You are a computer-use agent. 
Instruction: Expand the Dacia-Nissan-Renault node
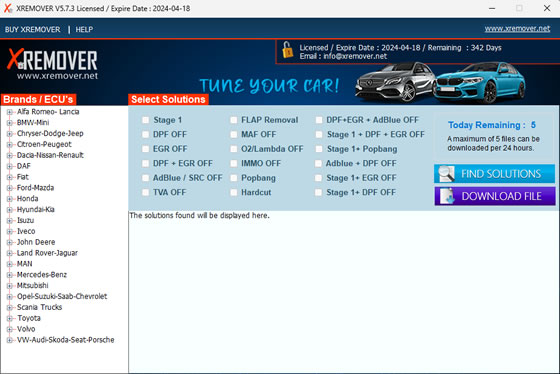pos(10,155)
